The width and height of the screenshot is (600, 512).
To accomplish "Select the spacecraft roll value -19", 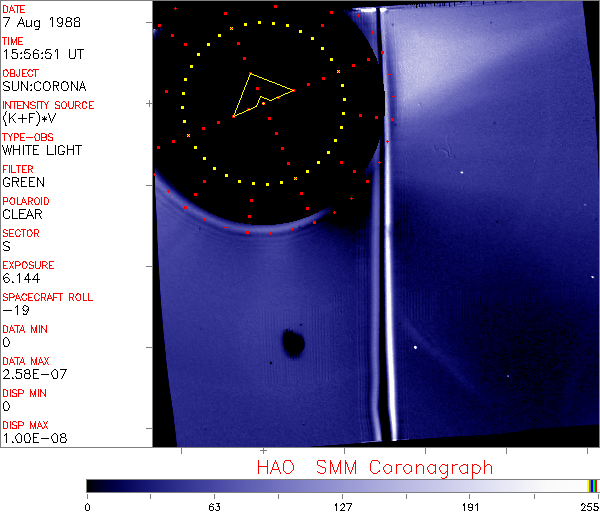I will [x=13, y=310].
